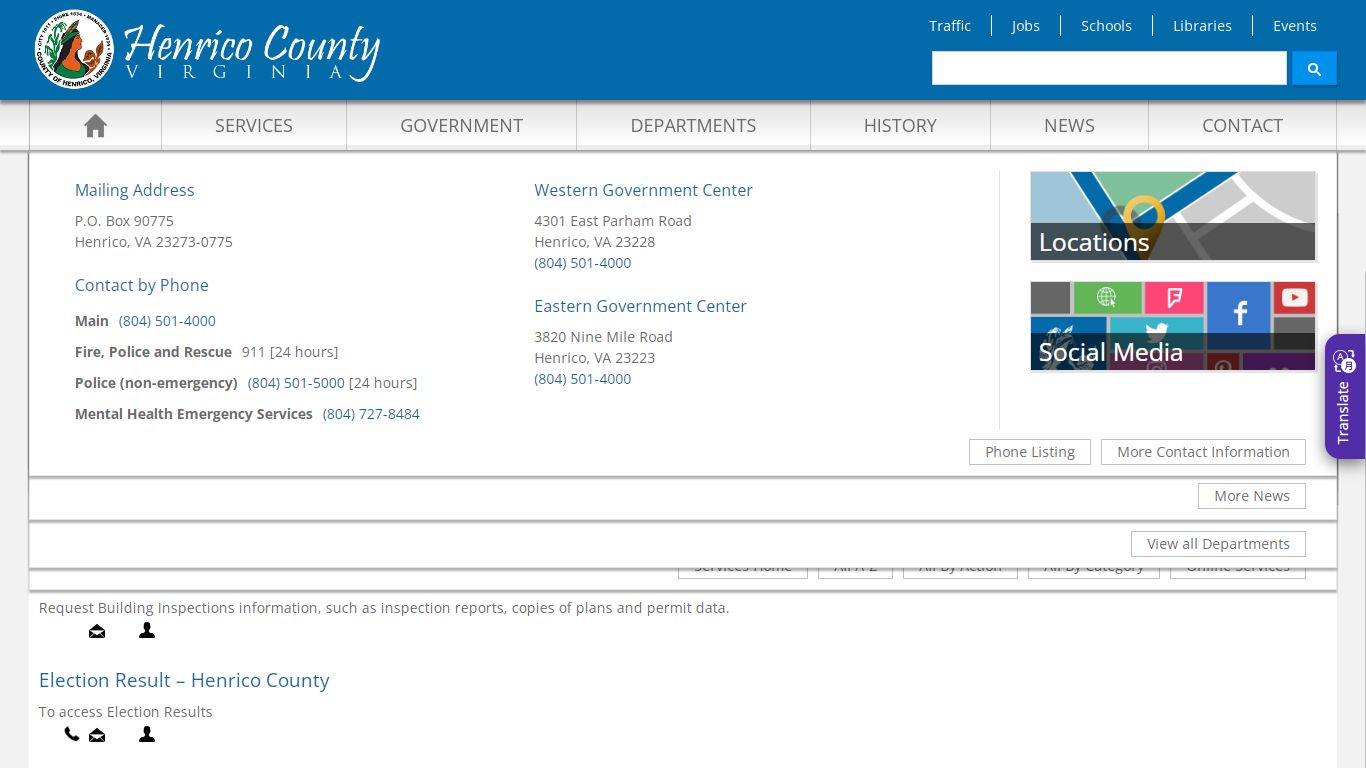
Task: Open Election Result – Henrico County link
Action: 184,680
